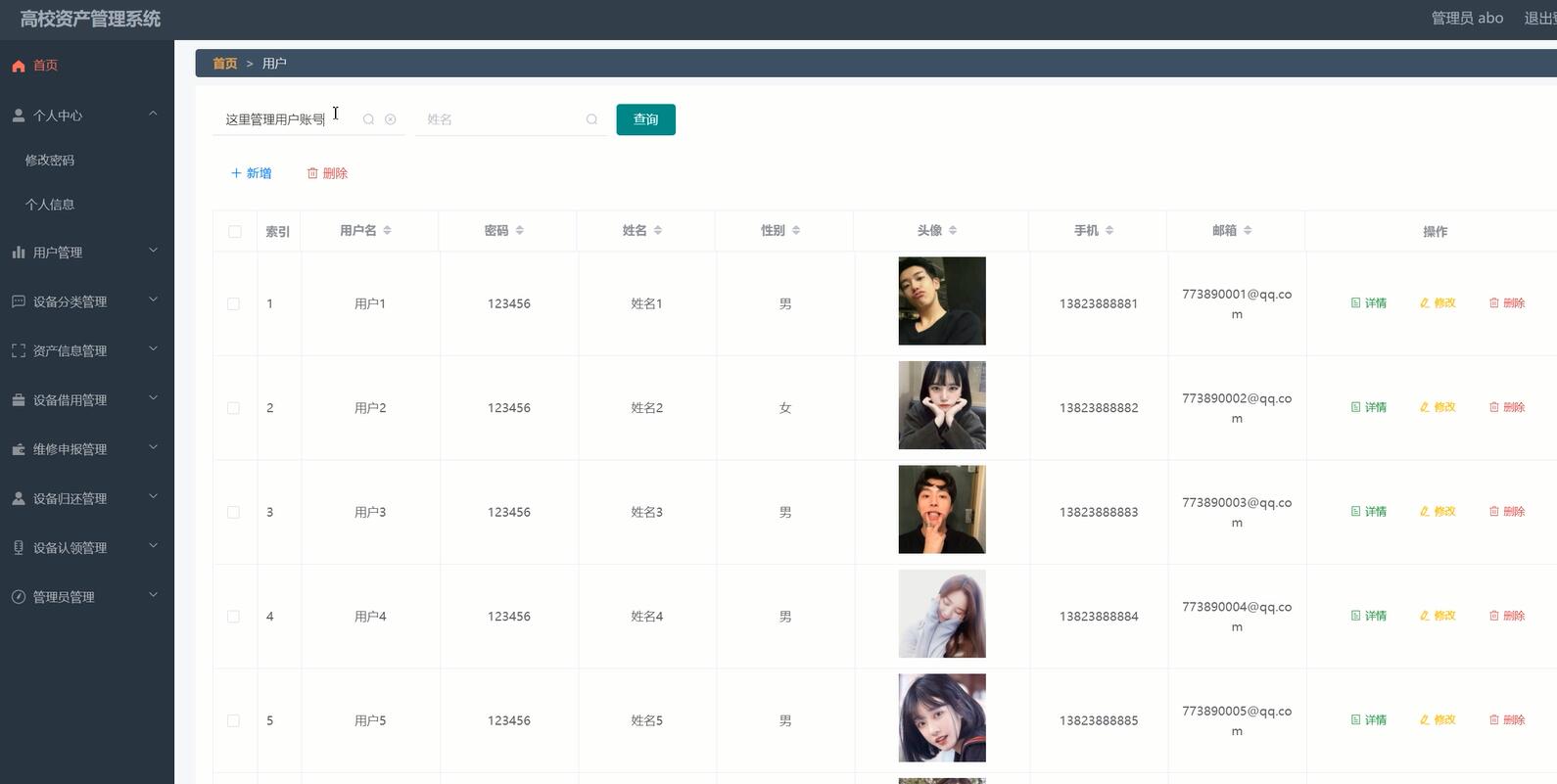The width and height of the screenshot is (1557, 784).
Task: Check the row for 用户2
Action: coord(233,408)
